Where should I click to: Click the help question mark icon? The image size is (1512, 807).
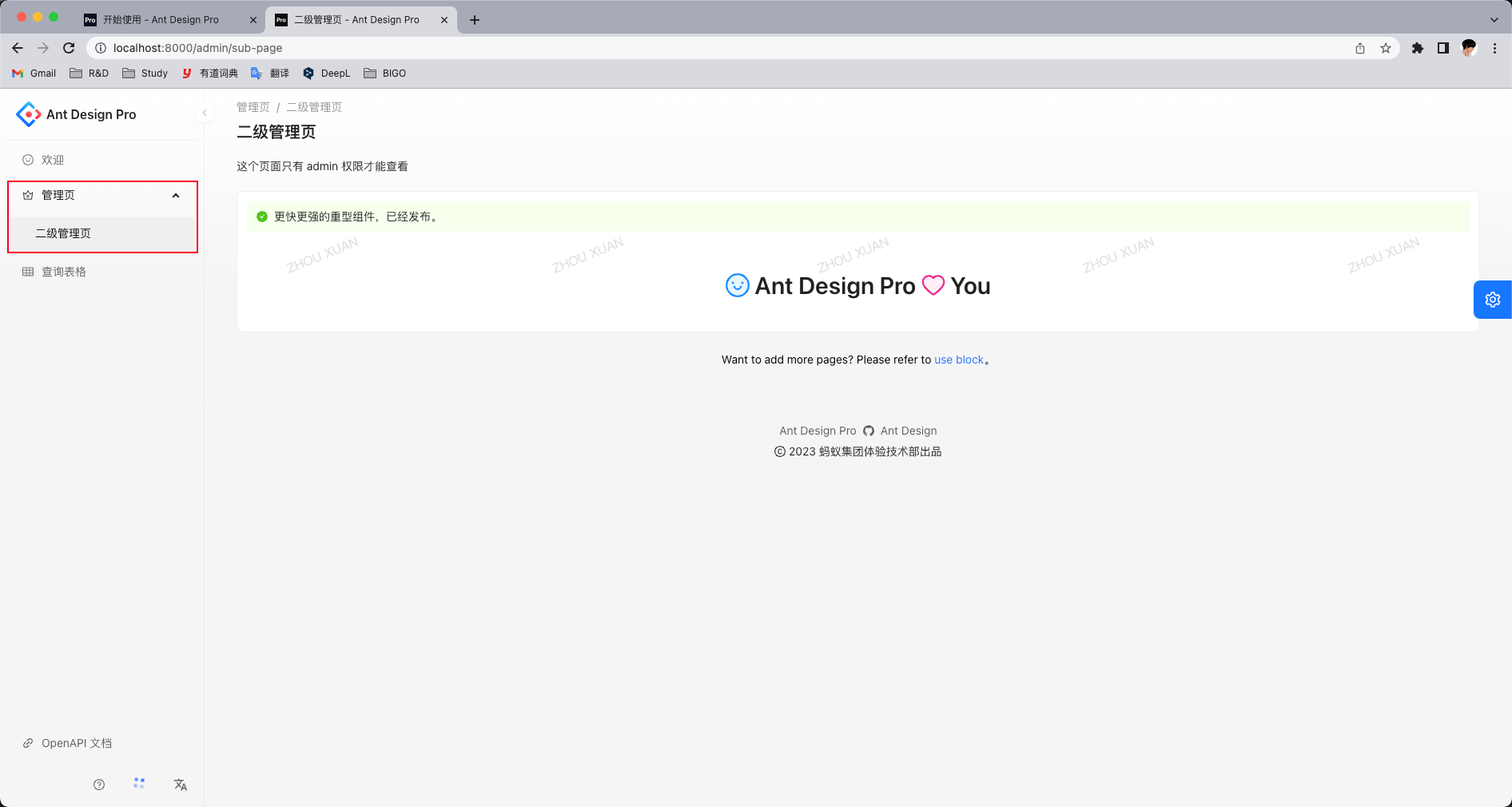pyautogui.click(x=99, y=785)
